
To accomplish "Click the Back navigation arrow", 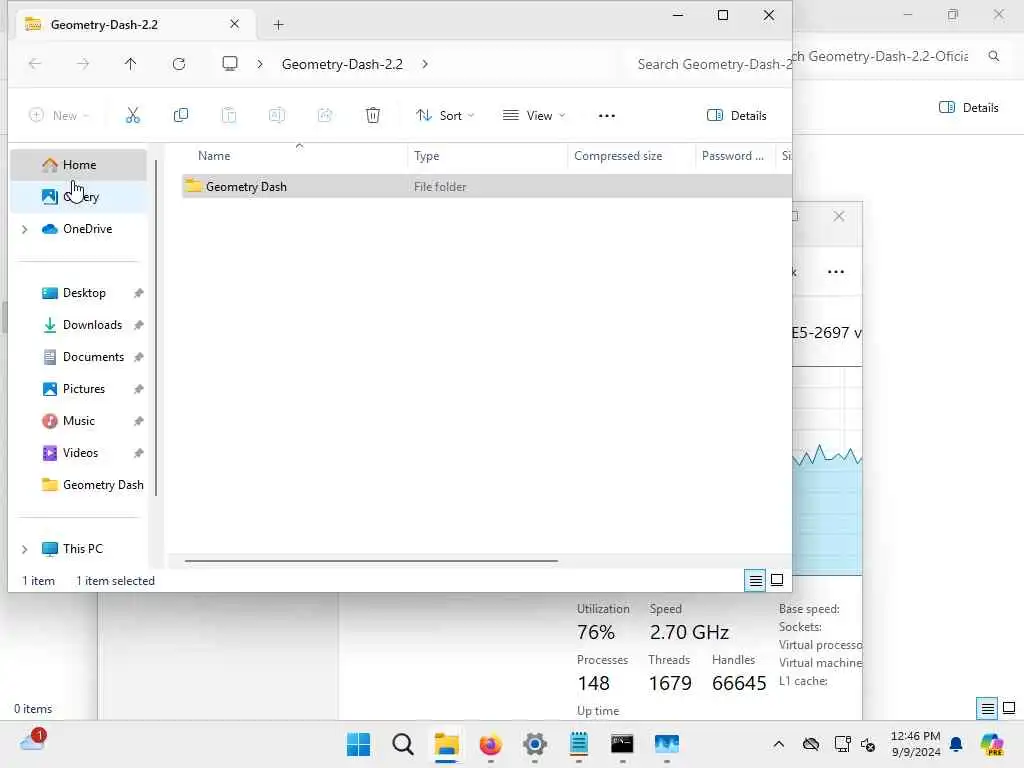I will [x=35, y=63].
